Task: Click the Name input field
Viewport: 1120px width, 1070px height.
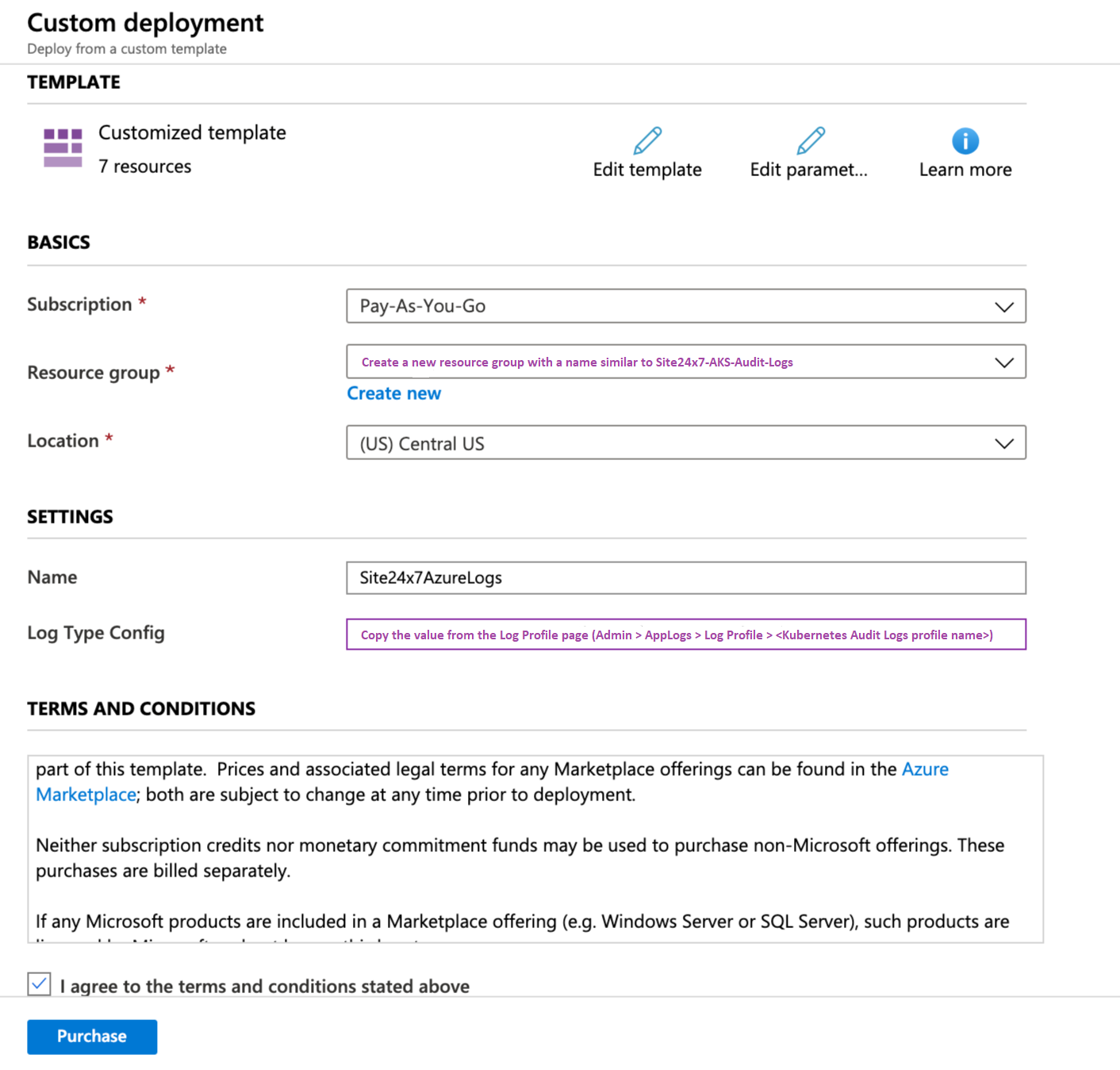Action: tap(685, 577)
